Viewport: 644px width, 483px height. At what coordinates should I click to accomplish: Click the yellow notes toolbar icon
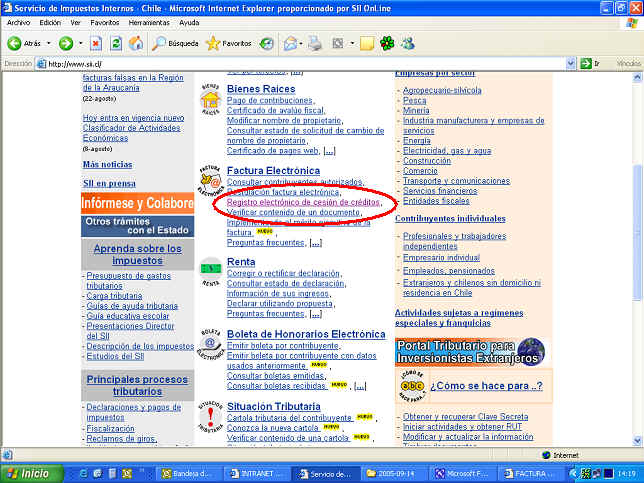[367, 43]
